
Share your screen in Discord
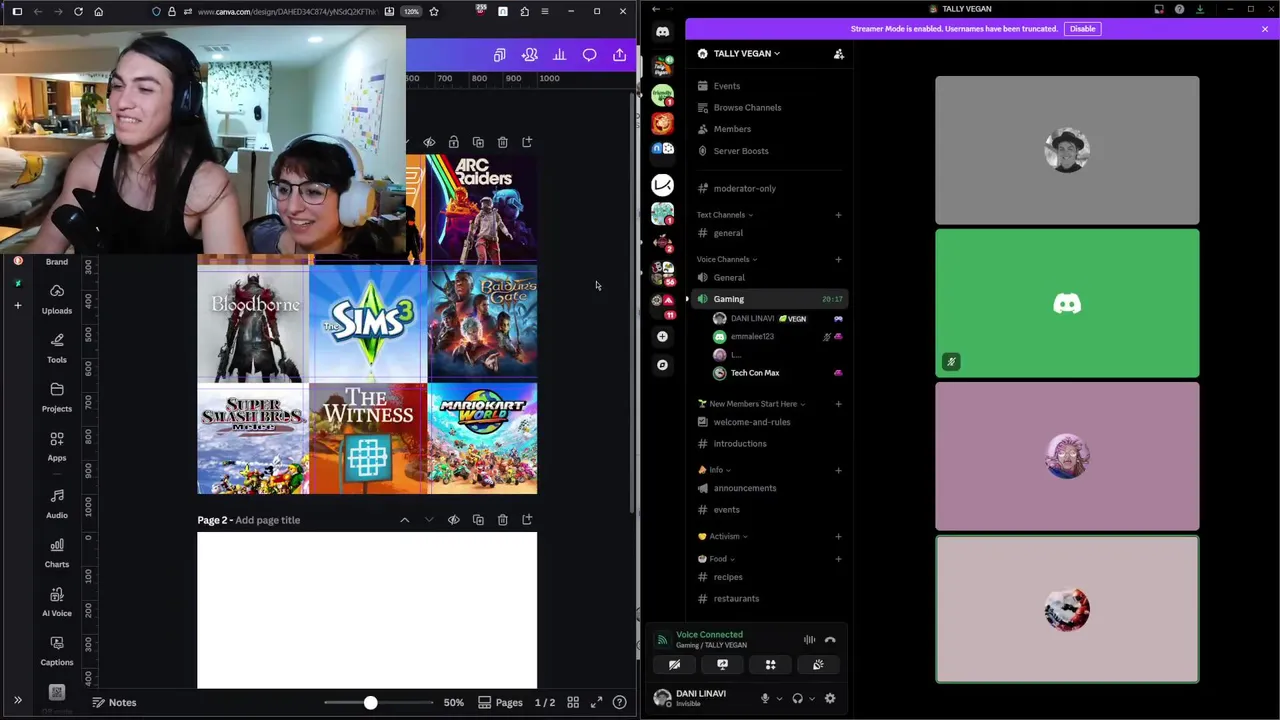click(x=722, y=665)
